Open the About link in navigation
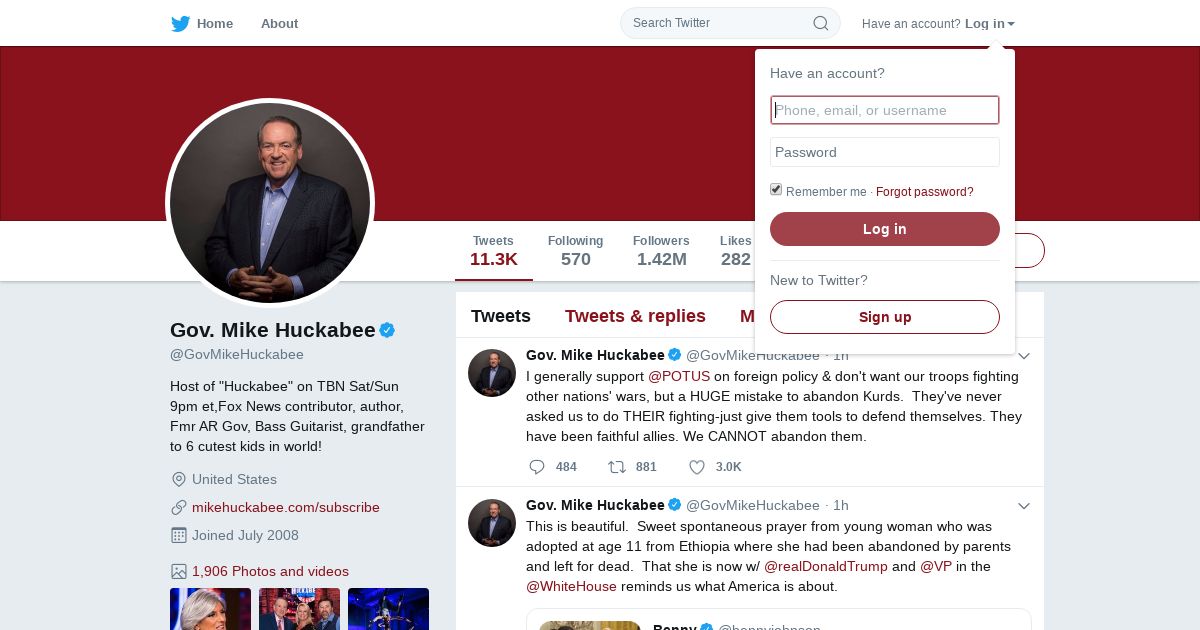This screenshot has height=630, width=1200. pos(279,24)
